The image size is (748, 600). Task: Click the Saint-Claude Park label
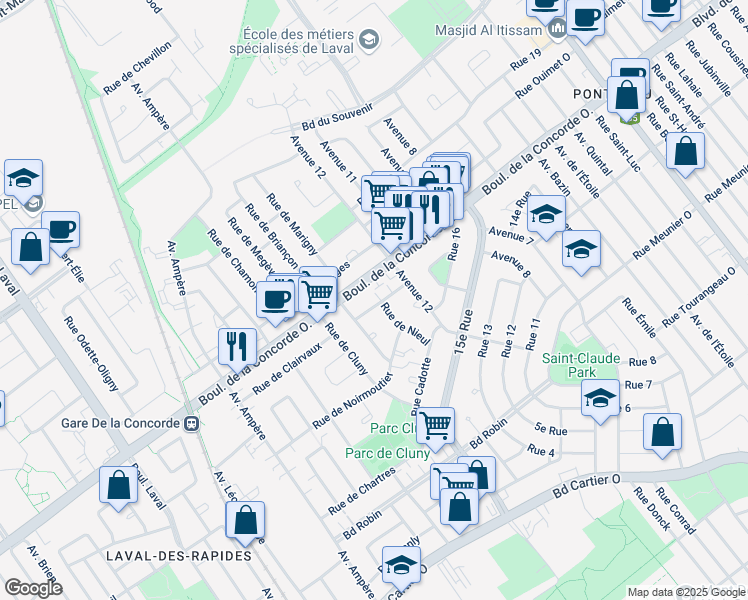tap(581, 365)
